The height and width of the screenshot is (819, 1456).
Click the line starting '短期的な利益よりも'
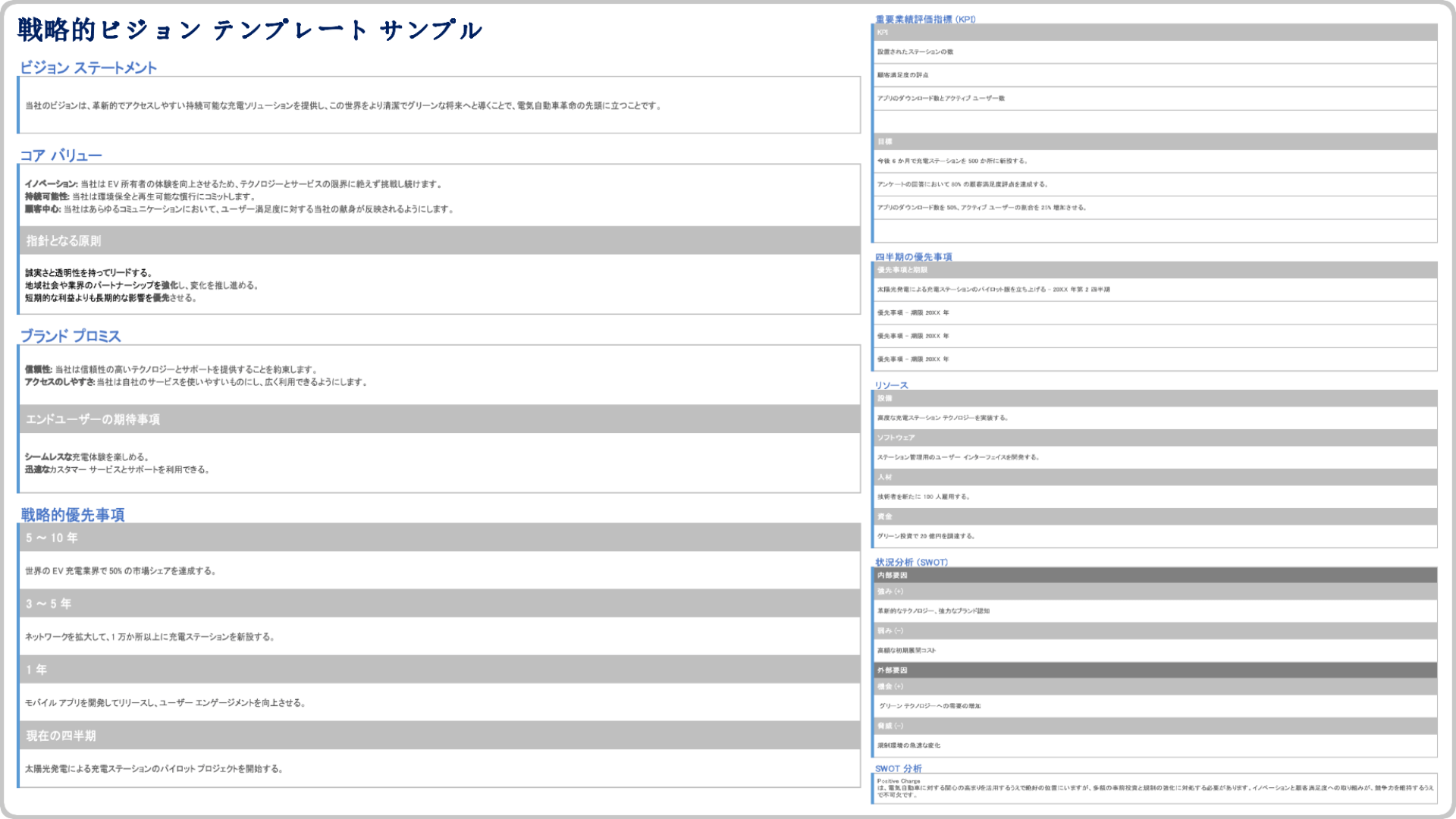click(111, 298)
